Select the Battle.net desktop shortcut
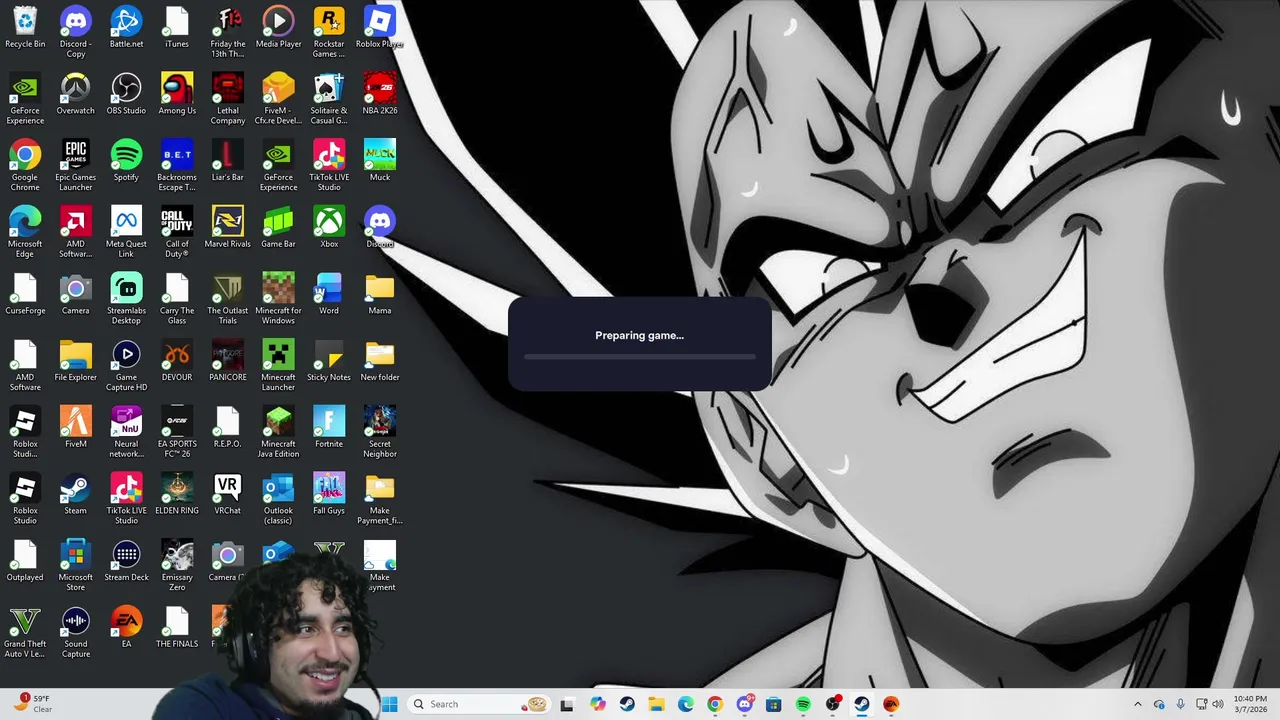Viewport: 1280px width, 720px height. click(x=126, y=28)
